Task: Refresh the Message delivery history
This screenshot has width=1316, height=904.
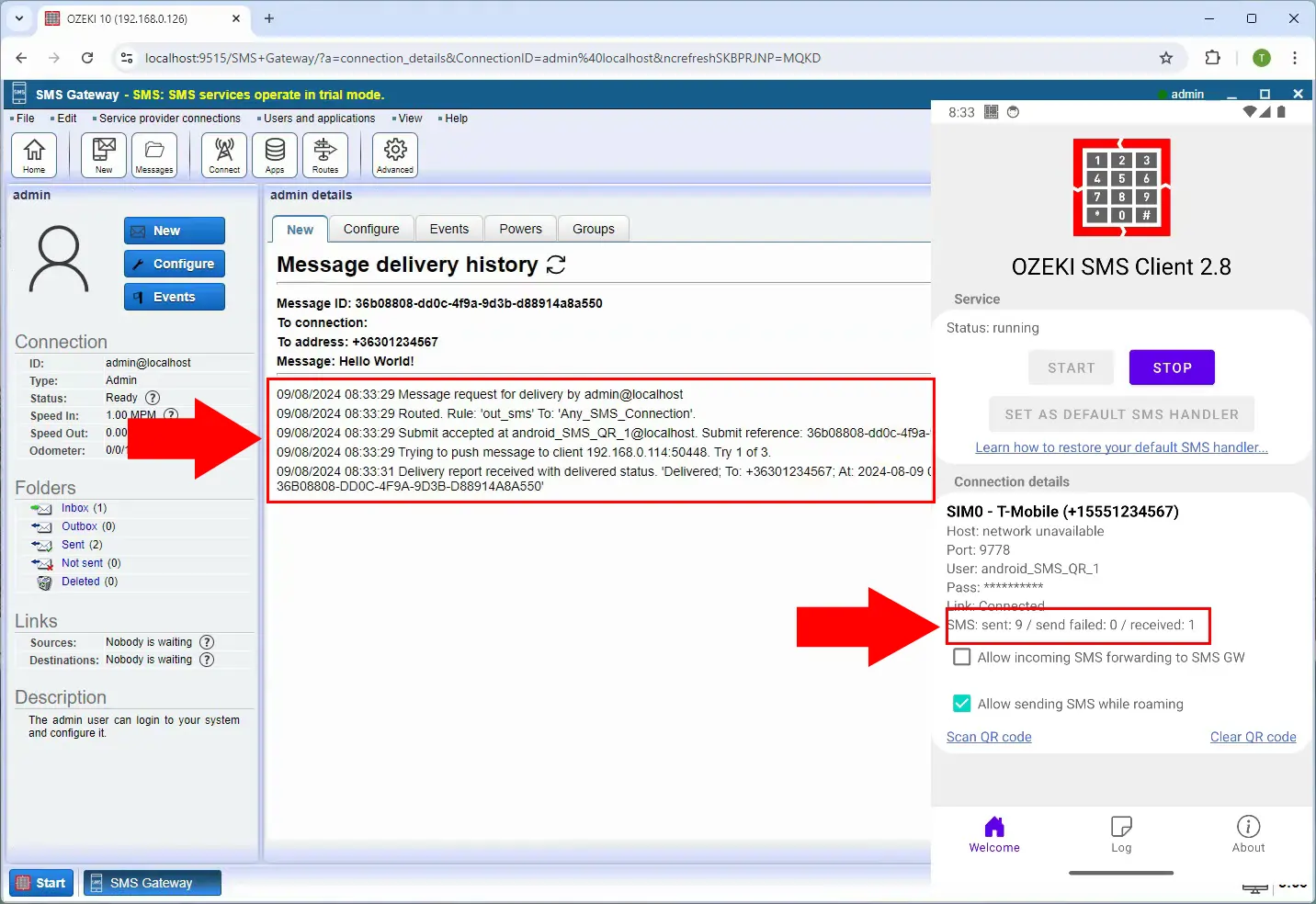Action: pyautogui.click(x=556, y=265)
